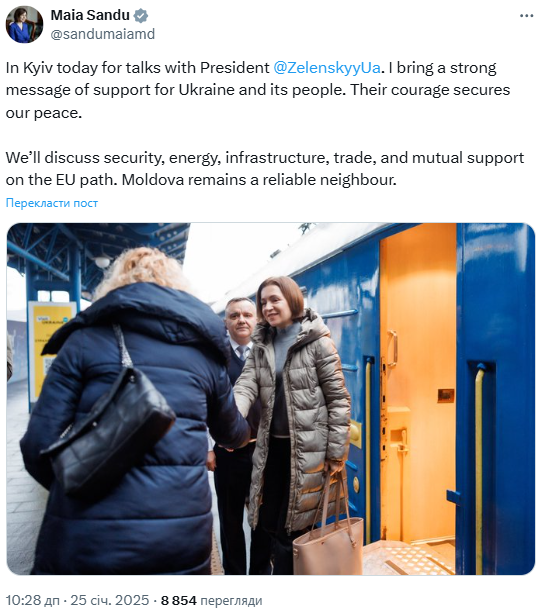Open Maia Sandu's profile avatar
Image resolution: width=547 pixels, height=616 pixels.
pyautogui.click(x=24, y=24)
